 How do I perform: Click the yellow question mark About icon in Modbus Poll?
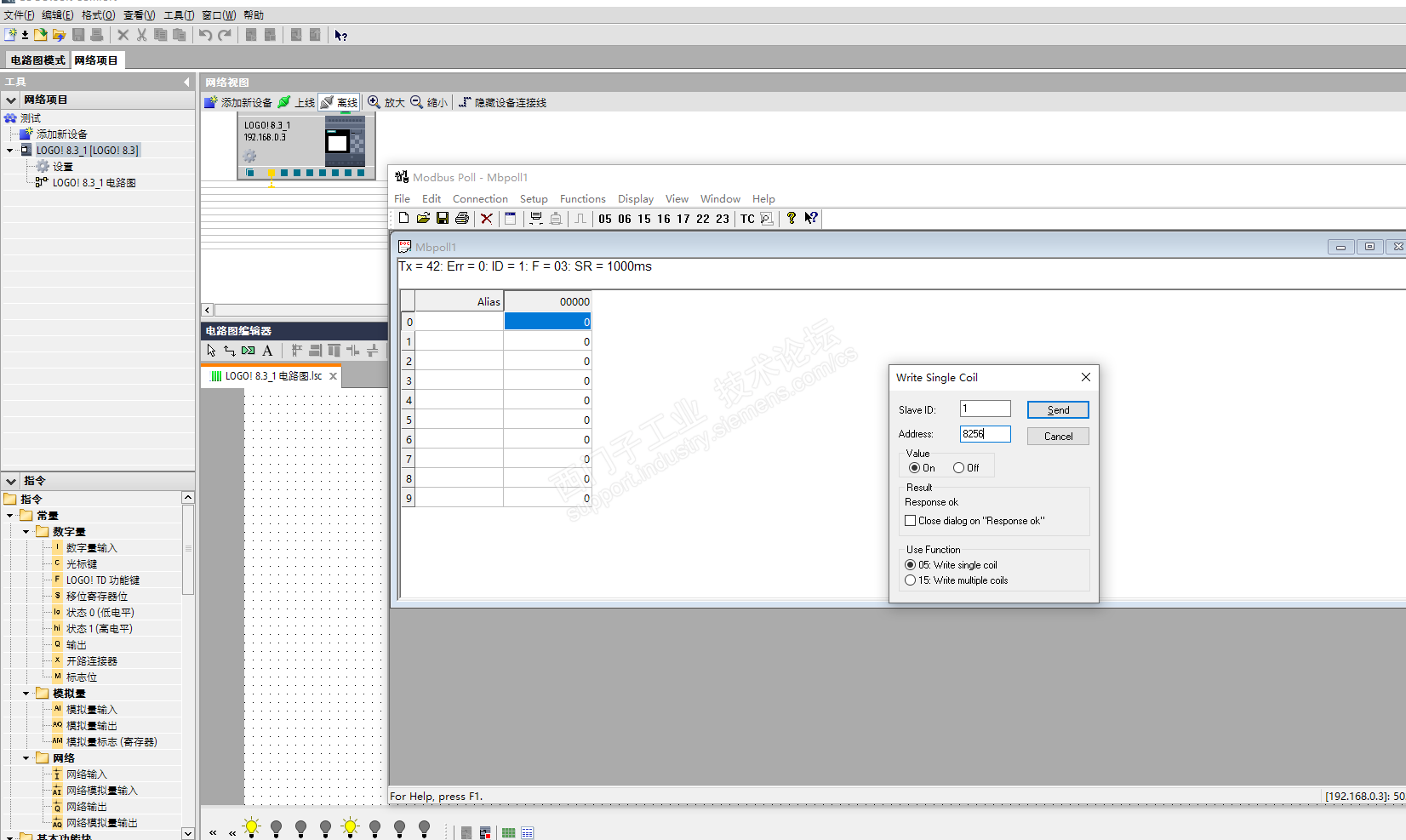[792, 219]
